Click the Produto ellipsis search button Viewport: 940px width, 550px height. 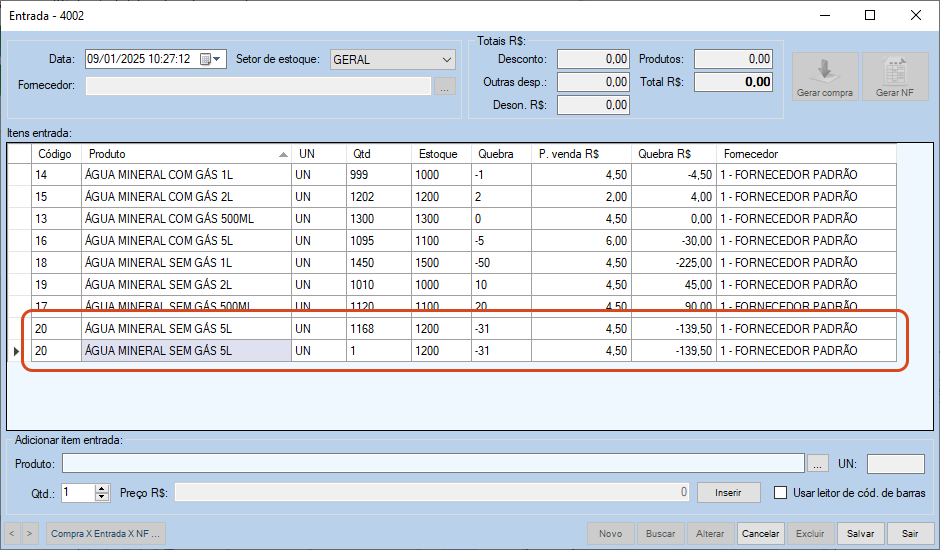pos(818,463)
